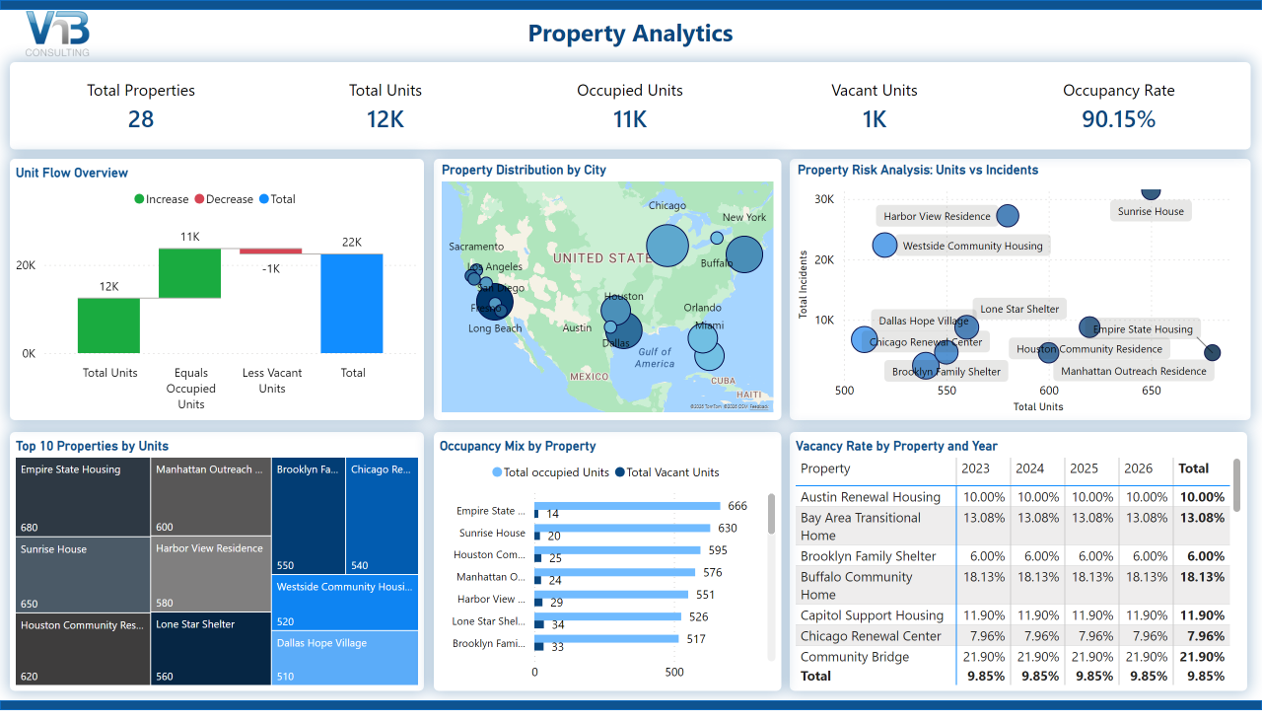Select the Less Vacant Units red bar
Image resolution: width=1262 pixels, height=720 pixels.
click(271, 251)
